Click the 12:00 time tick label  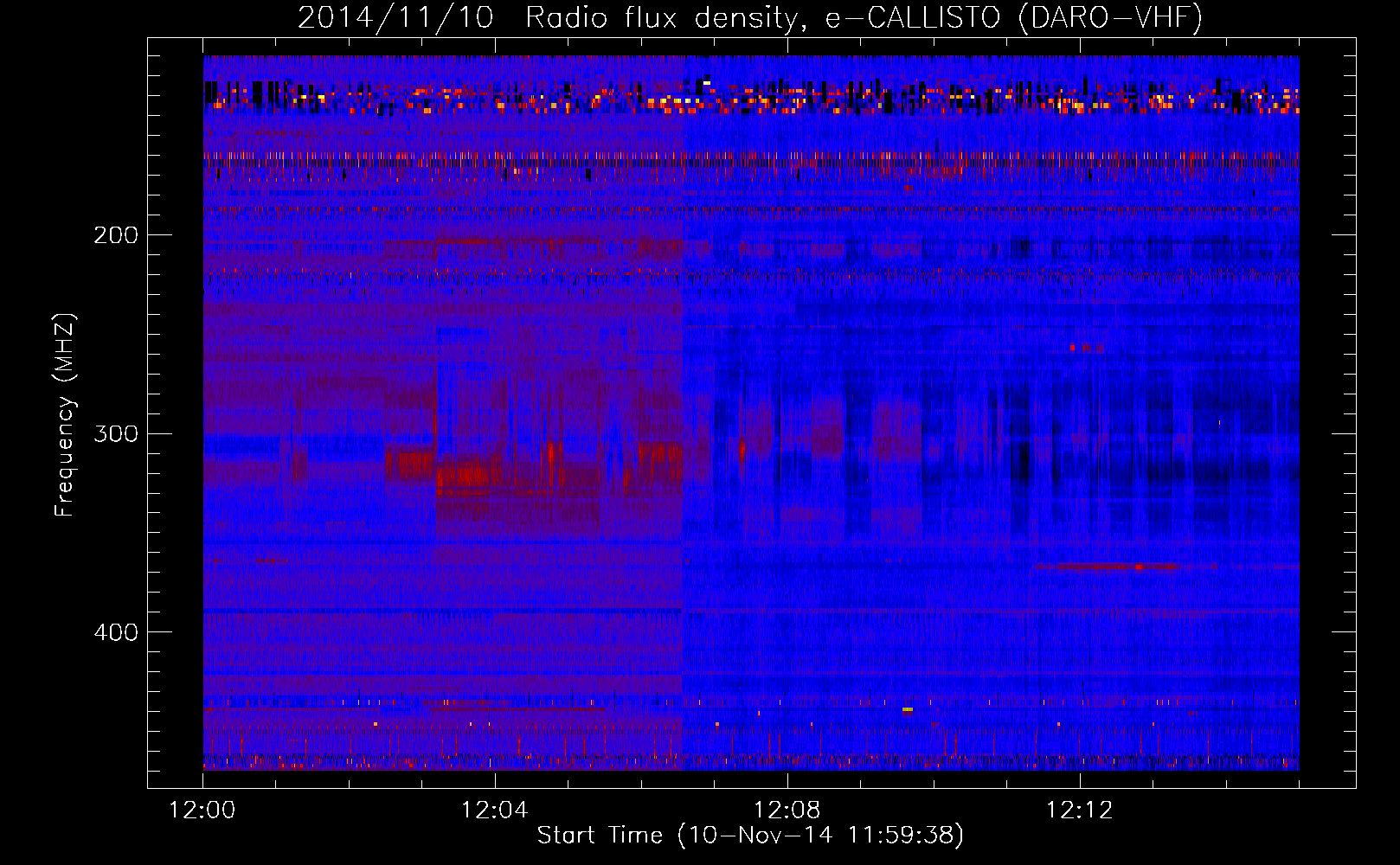(x=202, y=811)
